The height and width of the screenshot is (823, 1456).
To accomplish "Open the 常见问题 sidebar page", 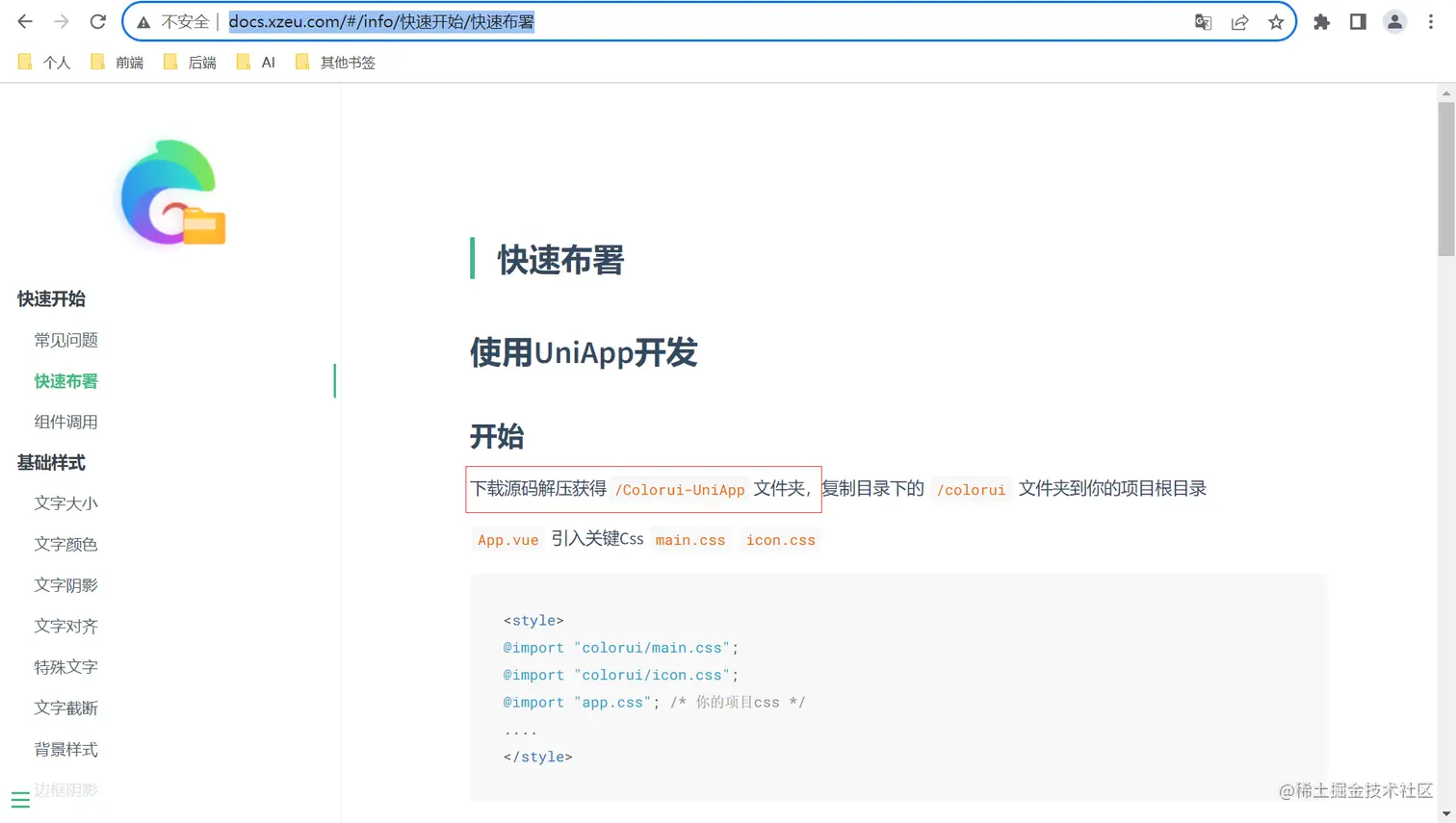I will click(x=65, y=340).
